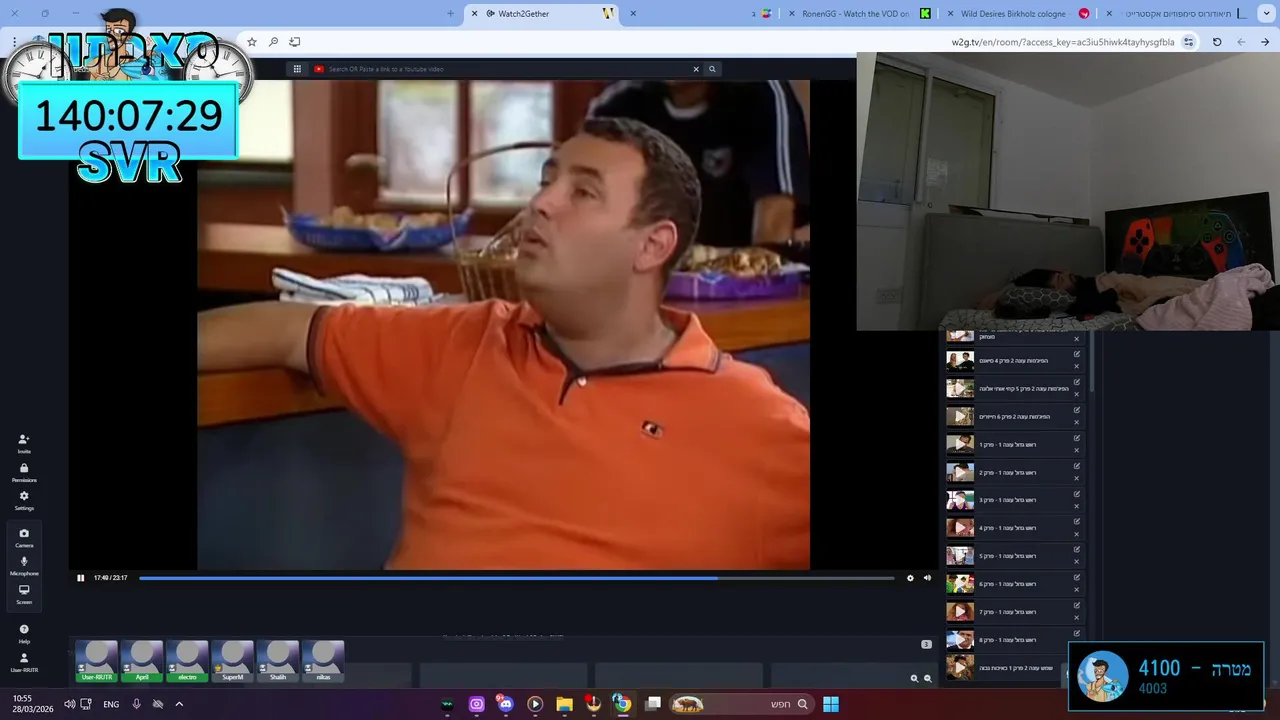Open Help in the left sidebar
Screen dimensions: 1280x720
[x=24, y=633]
